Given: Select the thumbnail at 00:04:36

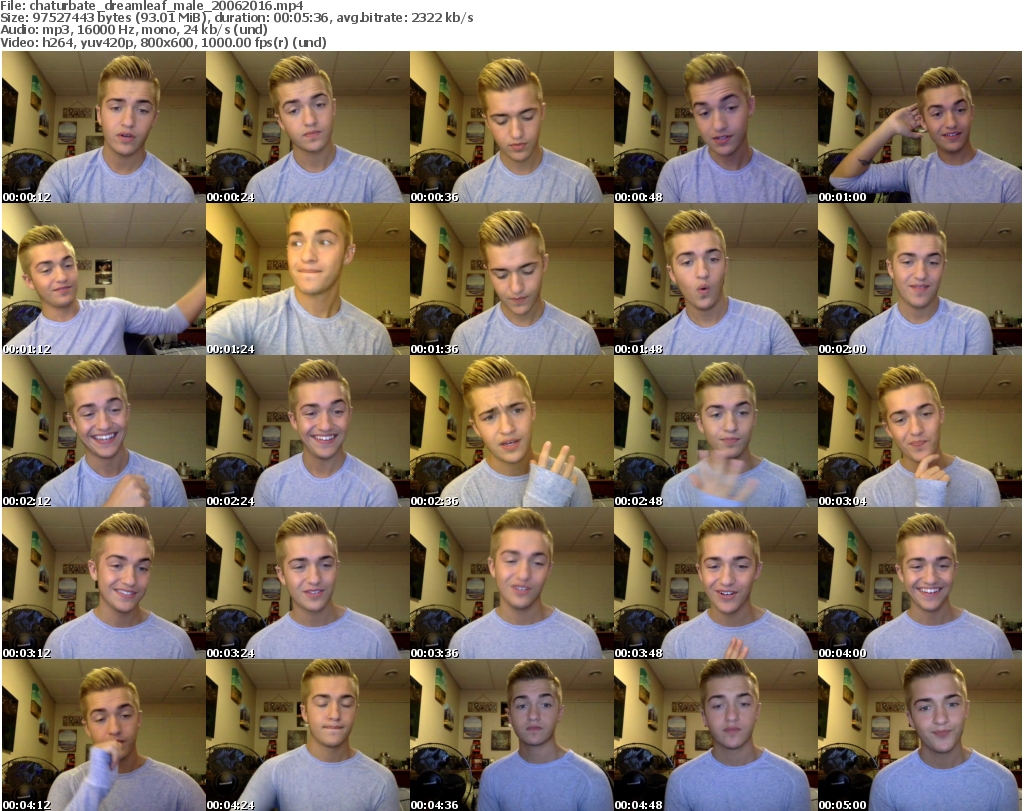Looking at the screenshot, I should tap(511, 735).
